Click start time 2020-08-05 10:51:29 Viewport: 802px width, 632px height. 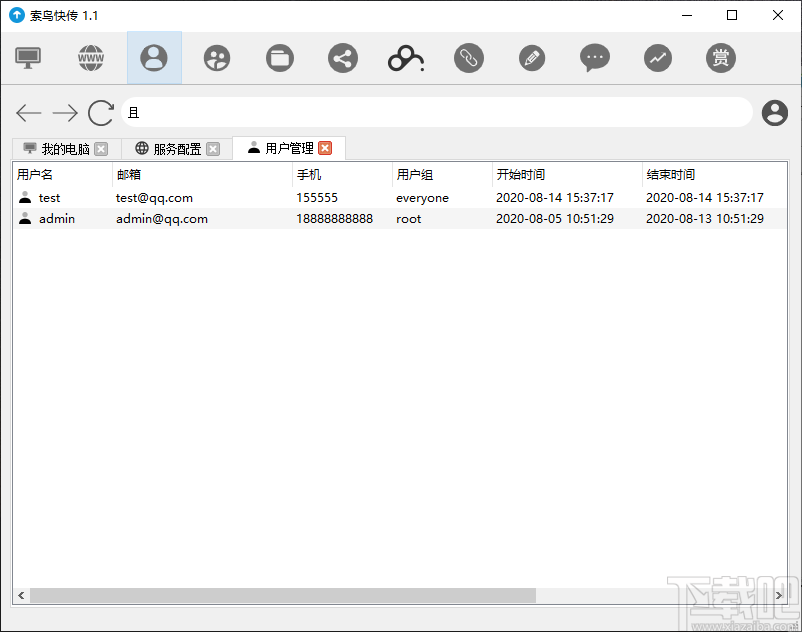pos(555,219)
